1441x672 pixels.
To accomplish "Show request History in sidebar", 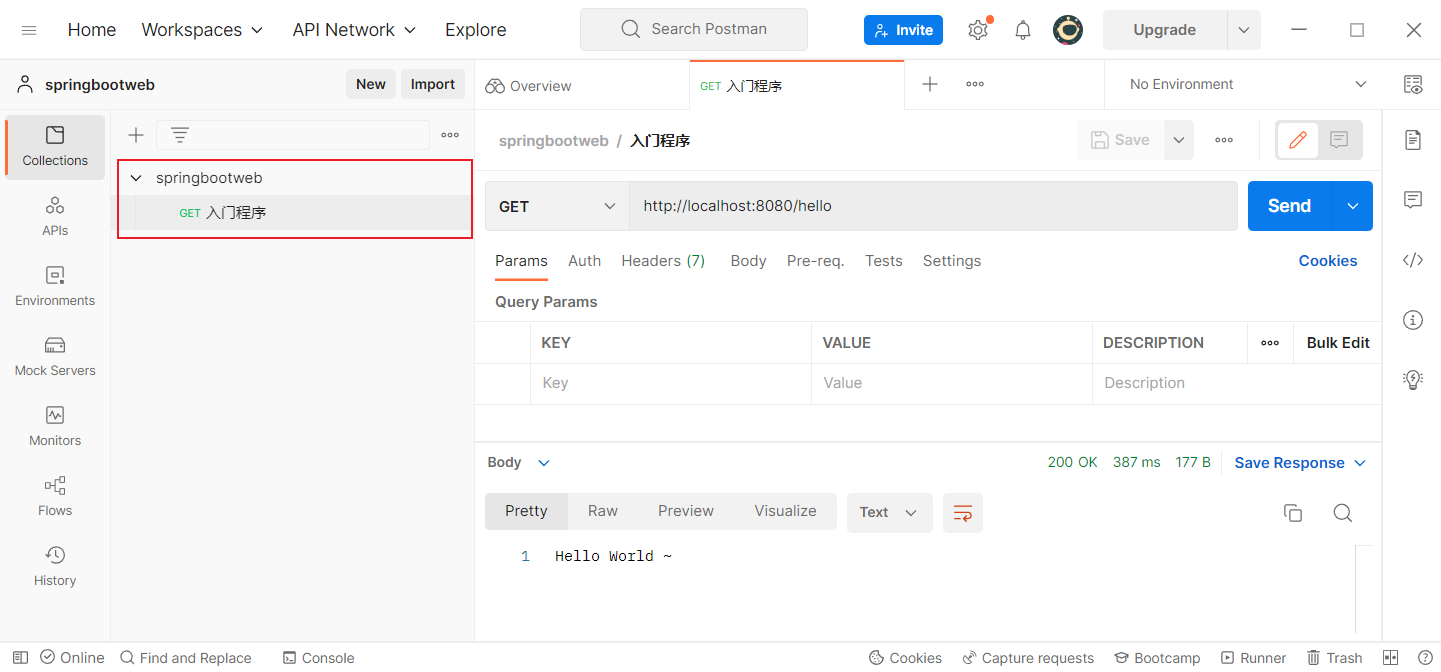I will point(55,566).
